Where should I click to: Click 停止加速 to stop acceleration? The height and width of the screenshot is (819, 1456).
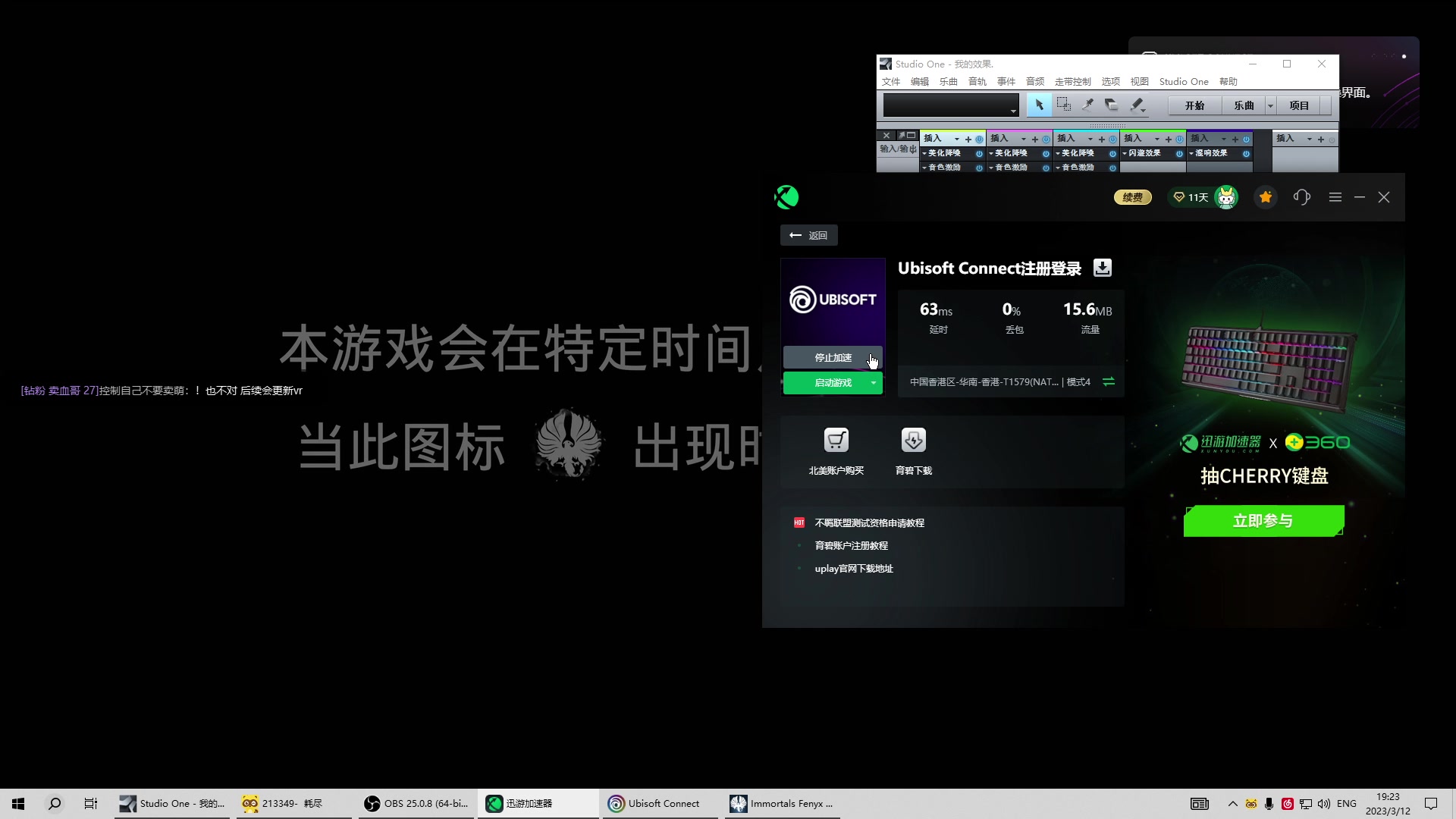(x=833, y=357)
